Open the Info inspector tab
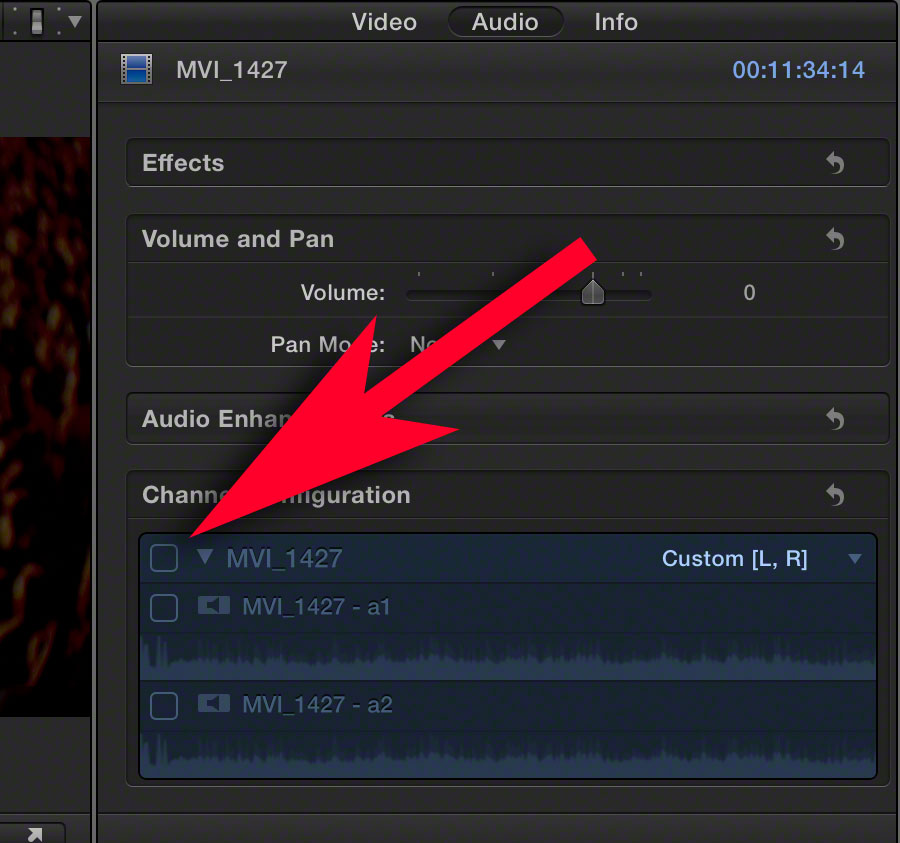Viewport: 900px width, 843px height. (616, 22)
